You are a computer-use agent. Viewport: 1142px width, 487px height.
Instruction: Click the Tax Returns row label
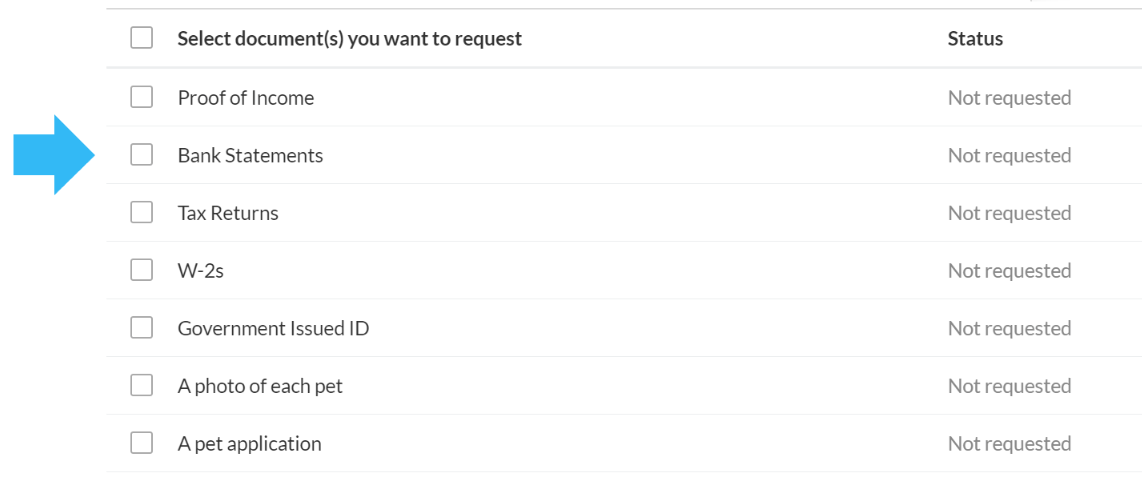tap(228, 213)
